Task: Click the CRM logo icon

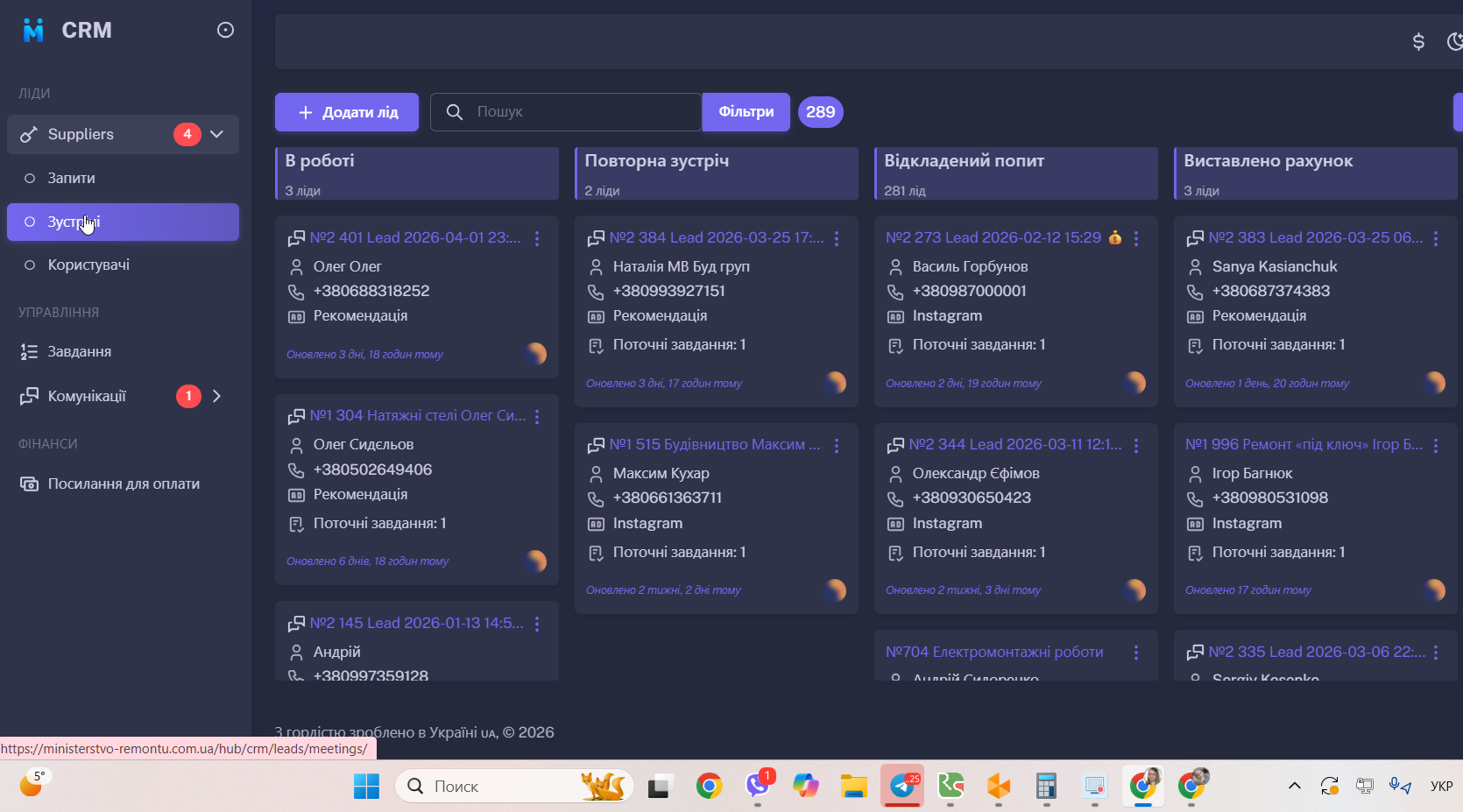Action: 33,30
